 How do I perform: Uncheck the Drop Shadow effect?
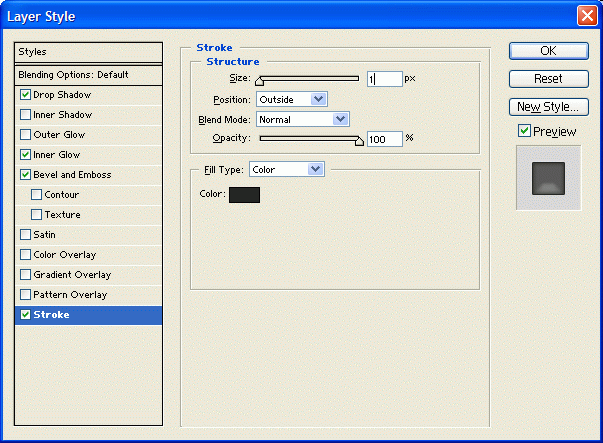click(25, 95)
